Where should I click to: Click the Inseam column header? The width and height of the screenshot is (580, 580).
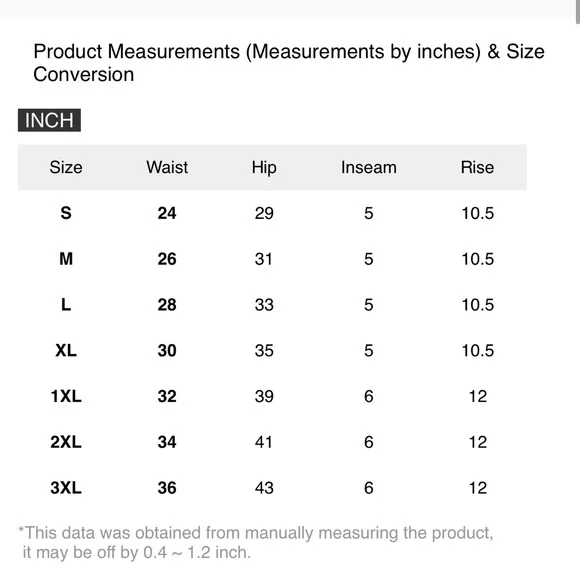[369, 167]
